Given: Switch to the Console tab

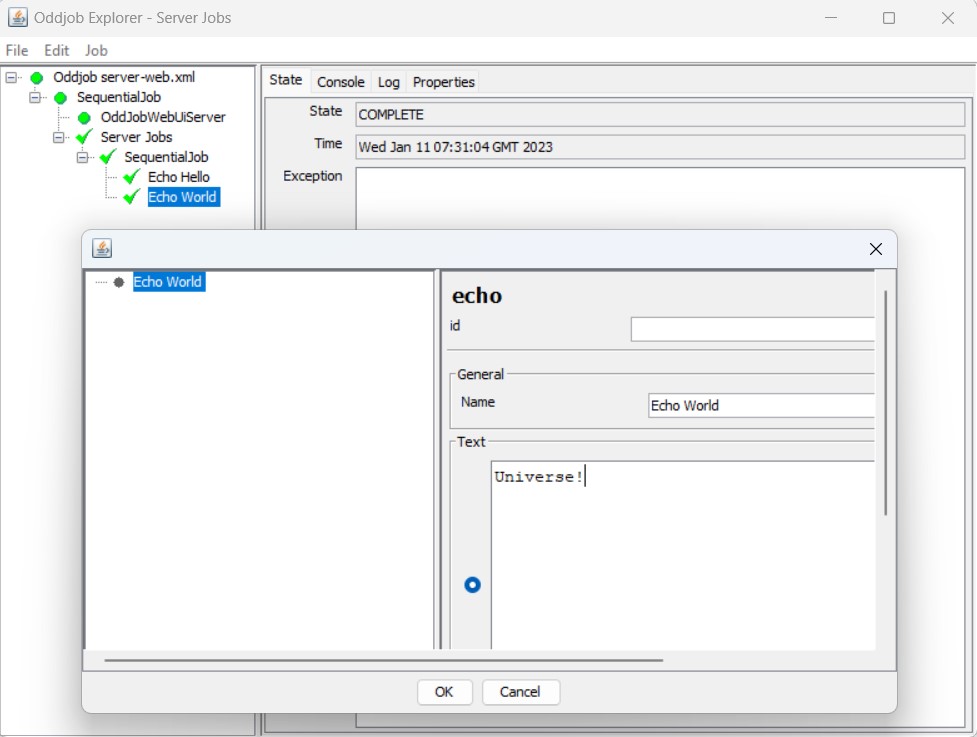Looking at the screenshot, I should [340, 82].
